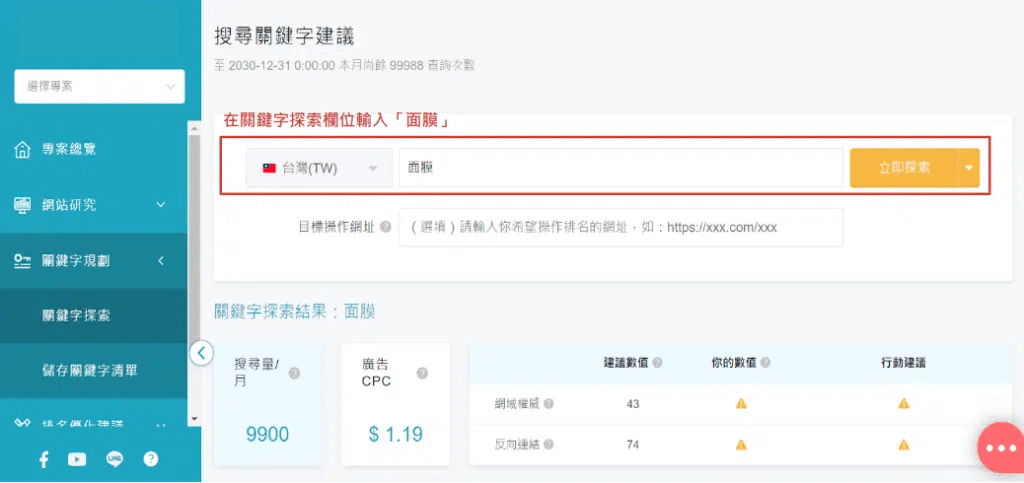This screenshot has width=1024, height=483.
Task: Open the 選擇專案 project dropdown
Action: click(x=99, y=87)
